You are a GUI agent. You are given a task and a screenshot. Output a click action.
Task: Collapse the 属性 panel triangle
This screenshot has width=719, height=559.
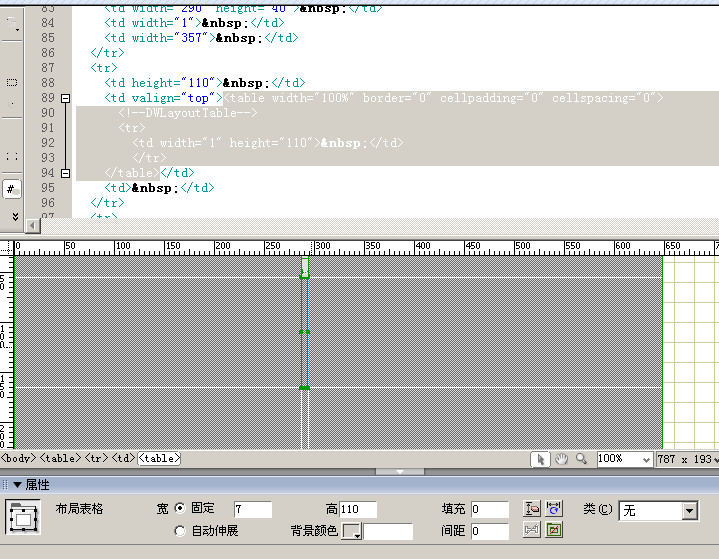pyautogui.click(x=17, y=485)
